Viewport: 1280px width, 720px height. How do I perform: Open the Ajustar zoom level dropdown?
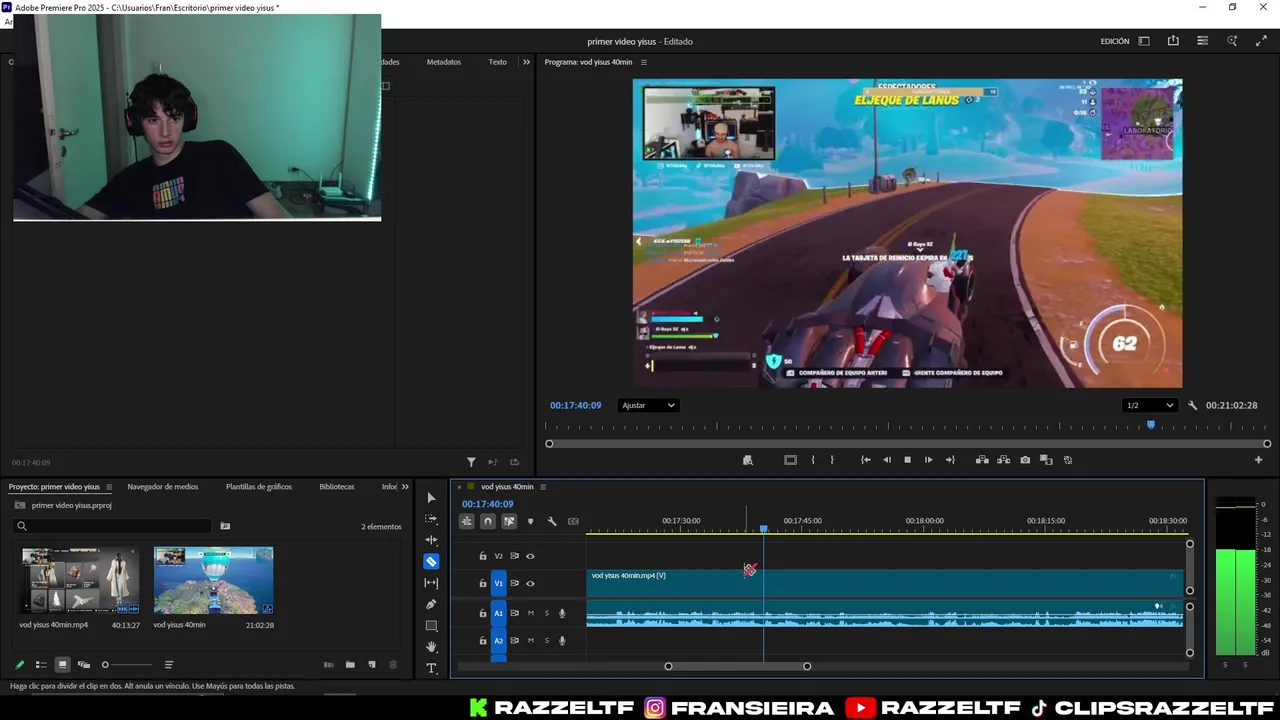click(x=648, y=405)
